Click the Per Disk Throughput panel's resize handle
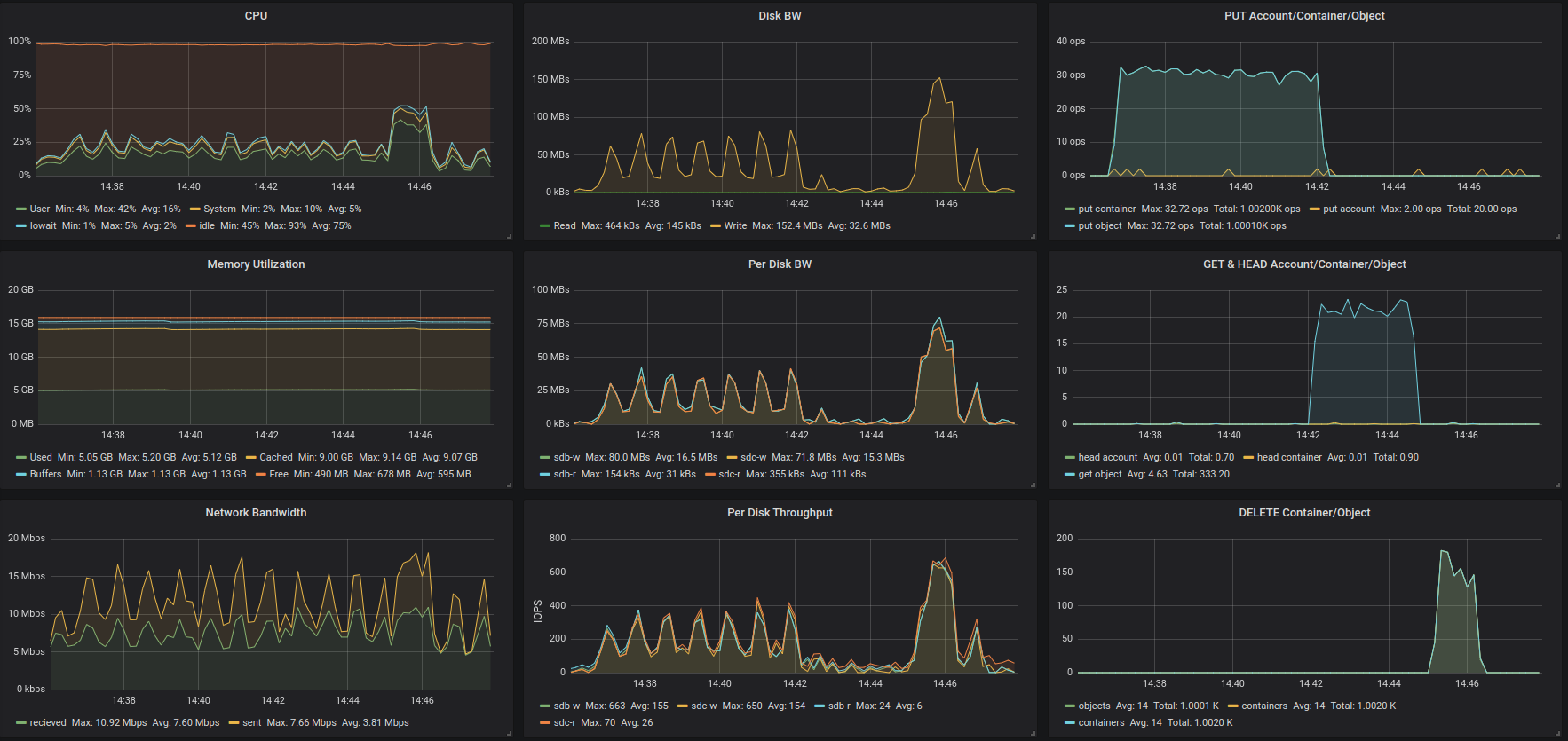Screen dimensions: 1568x741 (x=1033, y=734)
